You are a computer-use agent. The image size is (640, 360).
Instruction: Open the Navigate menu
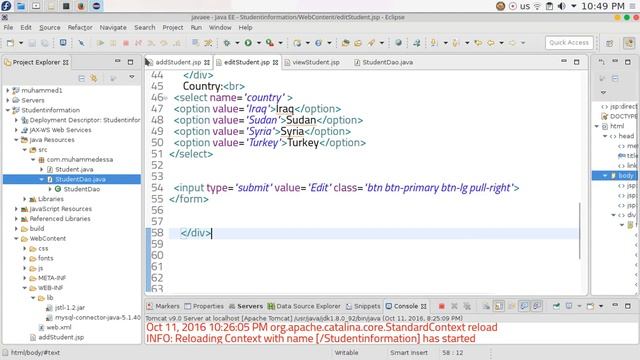(113, 27)
